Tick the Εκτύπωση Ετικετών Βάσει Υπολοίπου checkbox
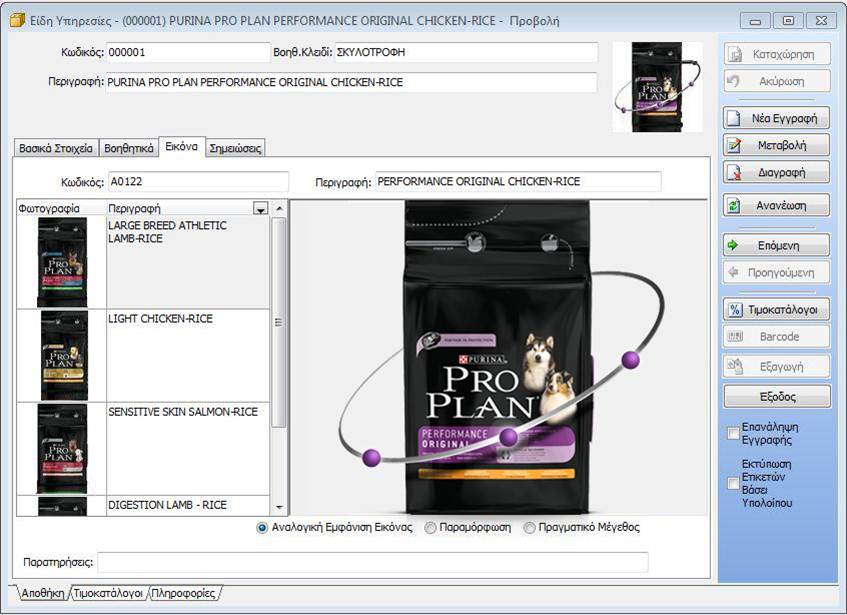Screen dimensions: 847x615 pyautogui.click(x=733, y=483)
